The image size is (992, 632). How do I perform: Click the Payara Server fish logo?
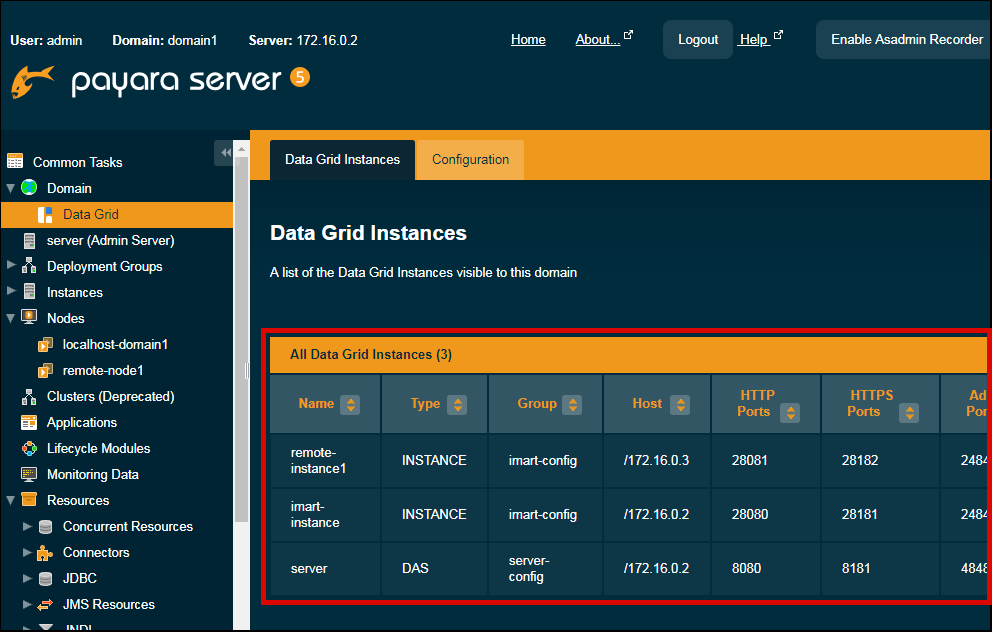click(x=33, y=81)
